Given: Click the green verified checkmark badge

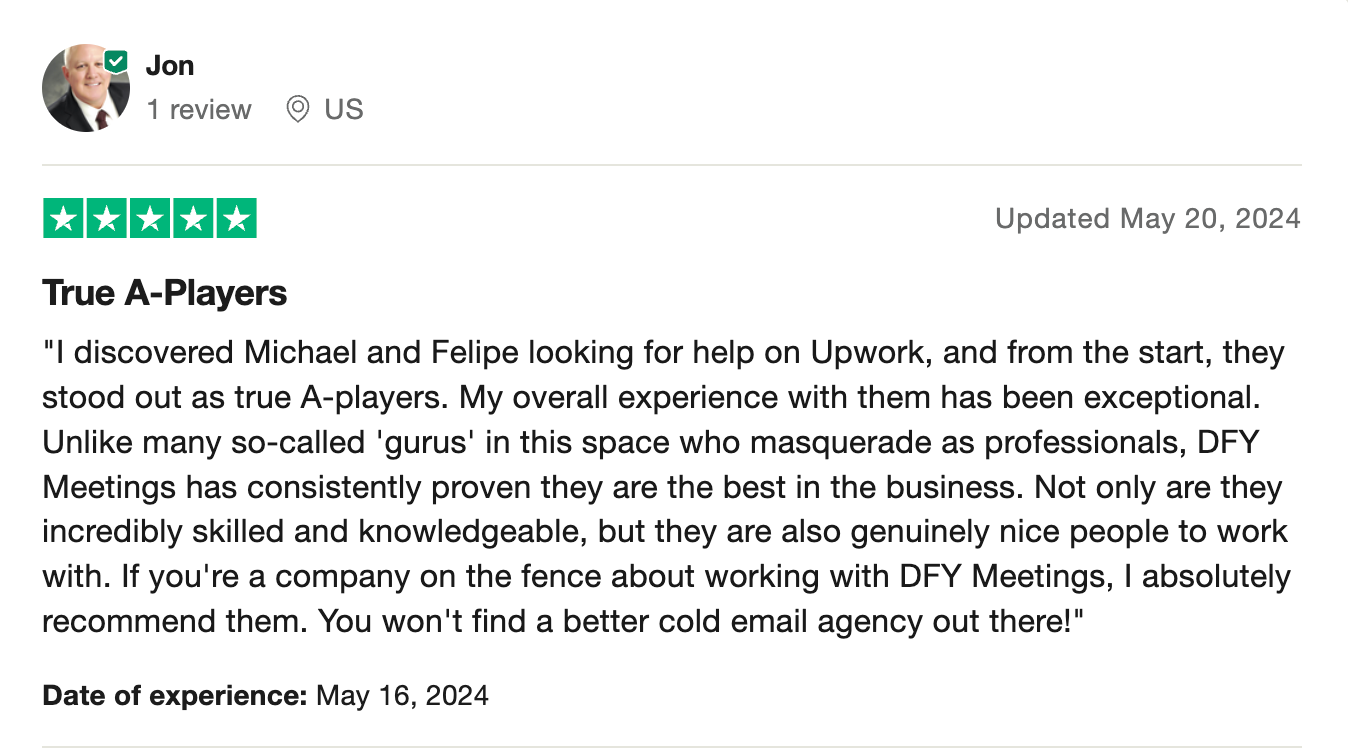Looking at the screenshot, I should click(117, 62).
